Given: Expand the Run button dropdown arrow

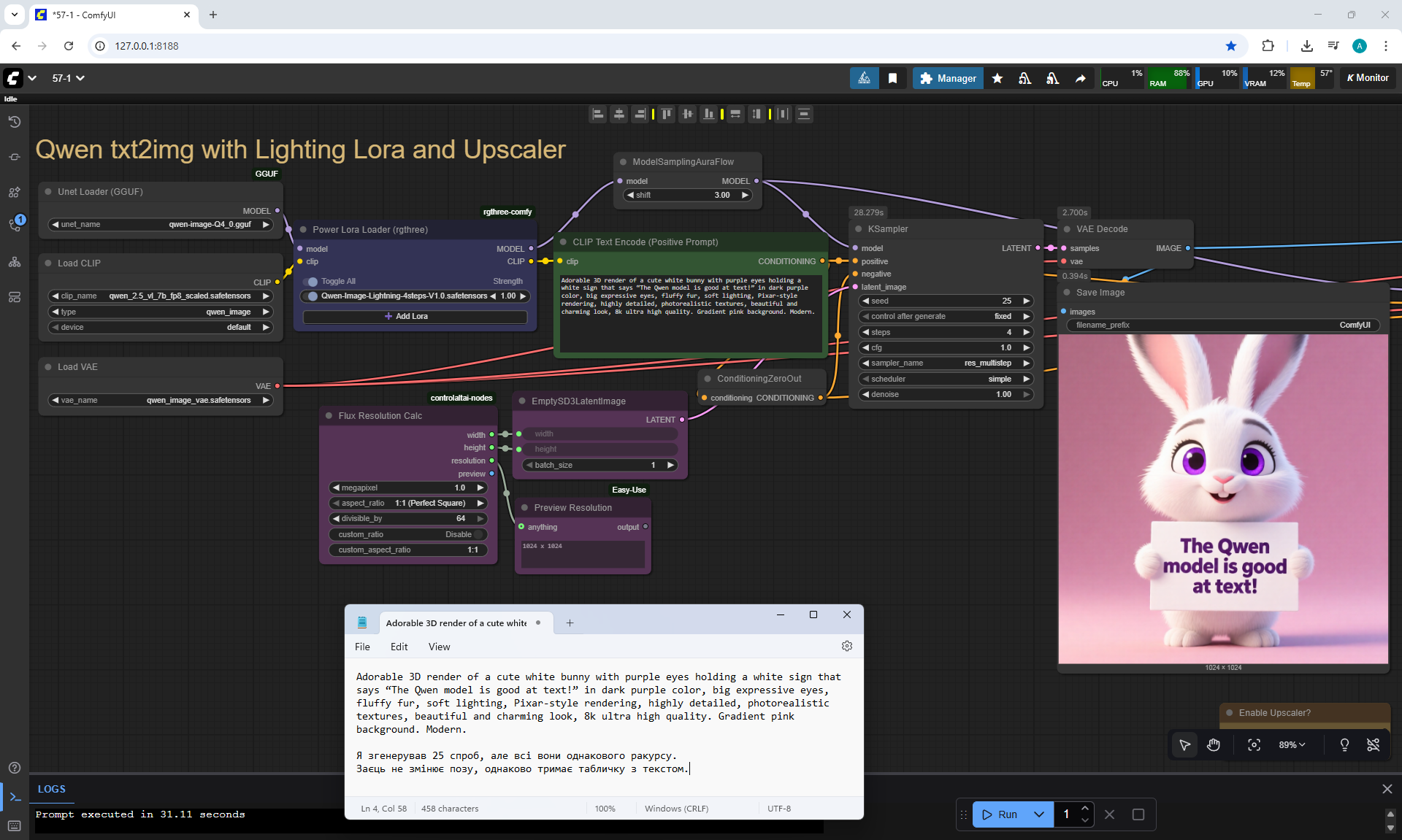Looking at the screenshot, I should pos(1038,814).
